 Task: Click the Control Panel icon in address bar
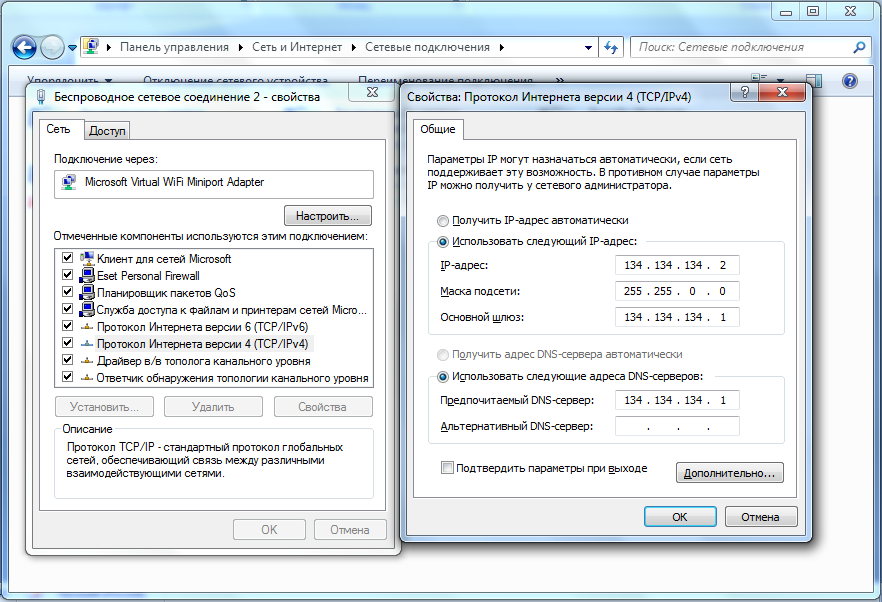91,47
